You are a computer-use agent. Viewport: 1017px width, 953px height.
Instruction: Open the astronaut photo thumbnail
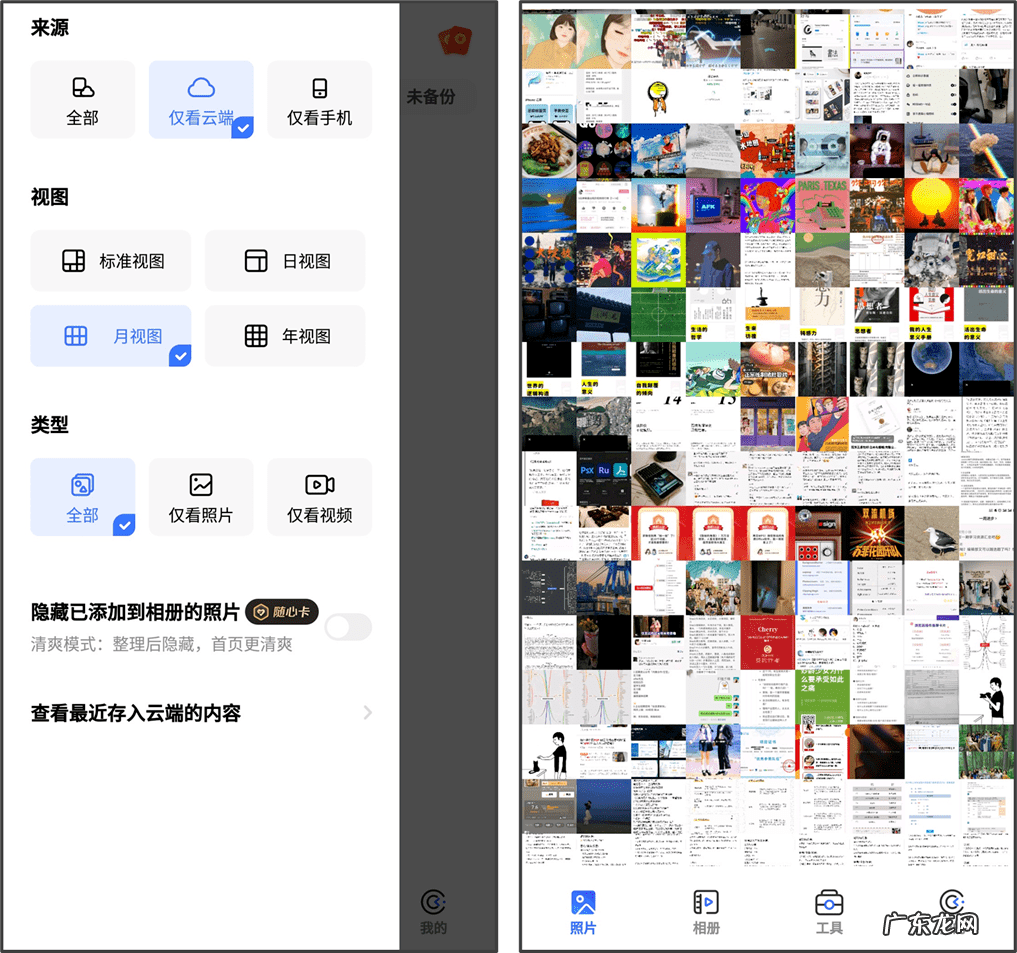877,148
